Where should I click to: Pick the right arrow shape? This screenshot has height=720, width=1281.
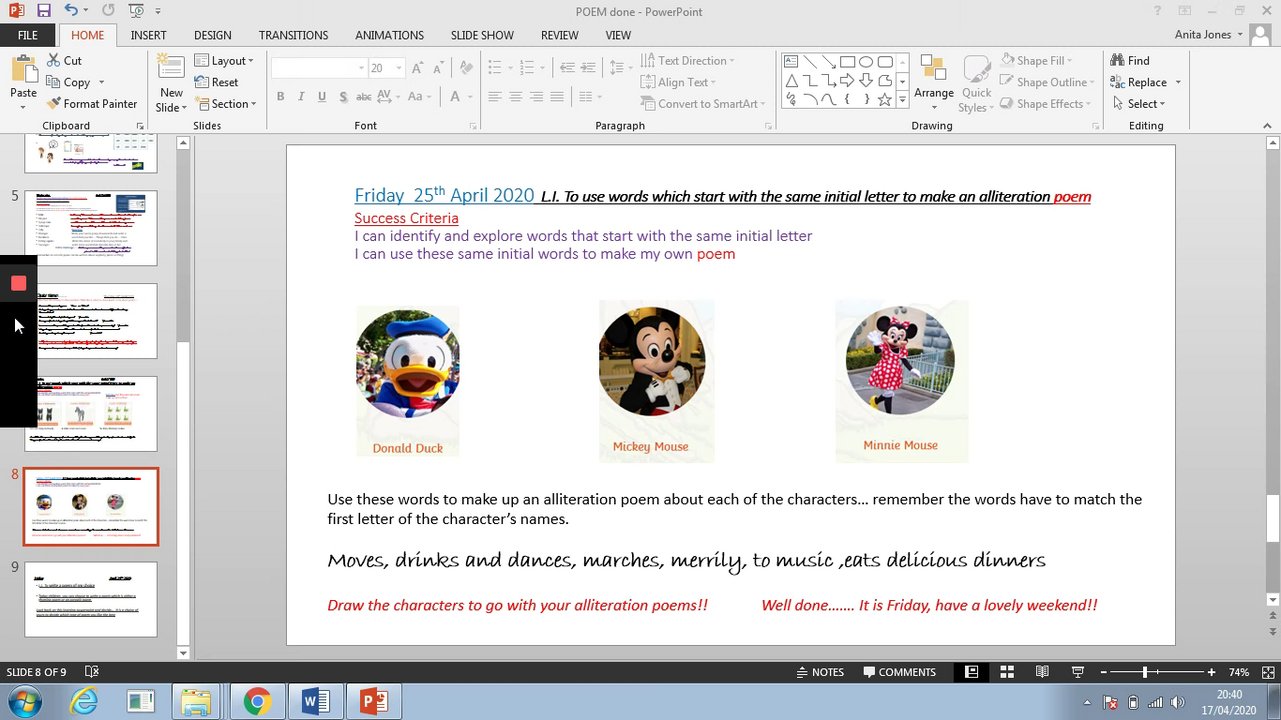coord(847,81)
